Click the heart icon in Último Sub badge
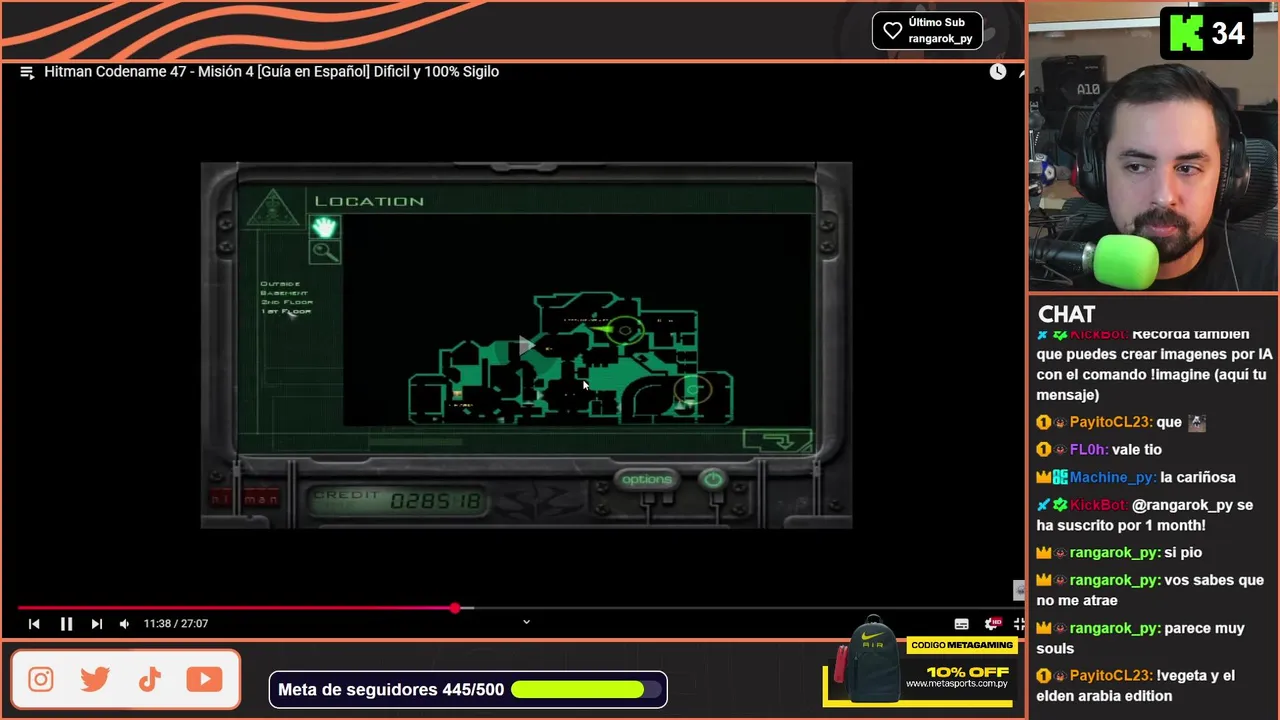The height and width of the screenshot is (720, 1280). coord(892,30)
